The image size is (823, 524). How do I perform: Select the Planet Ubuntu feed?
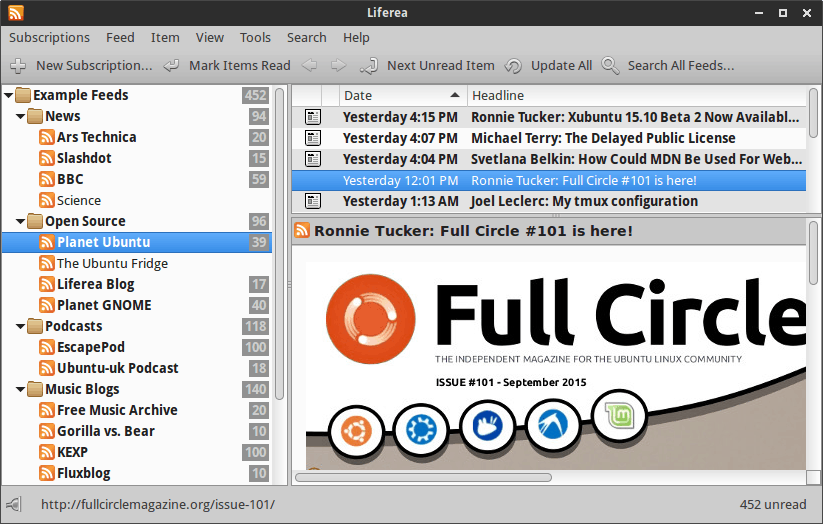pyautogui.click(x=137, y=243)
